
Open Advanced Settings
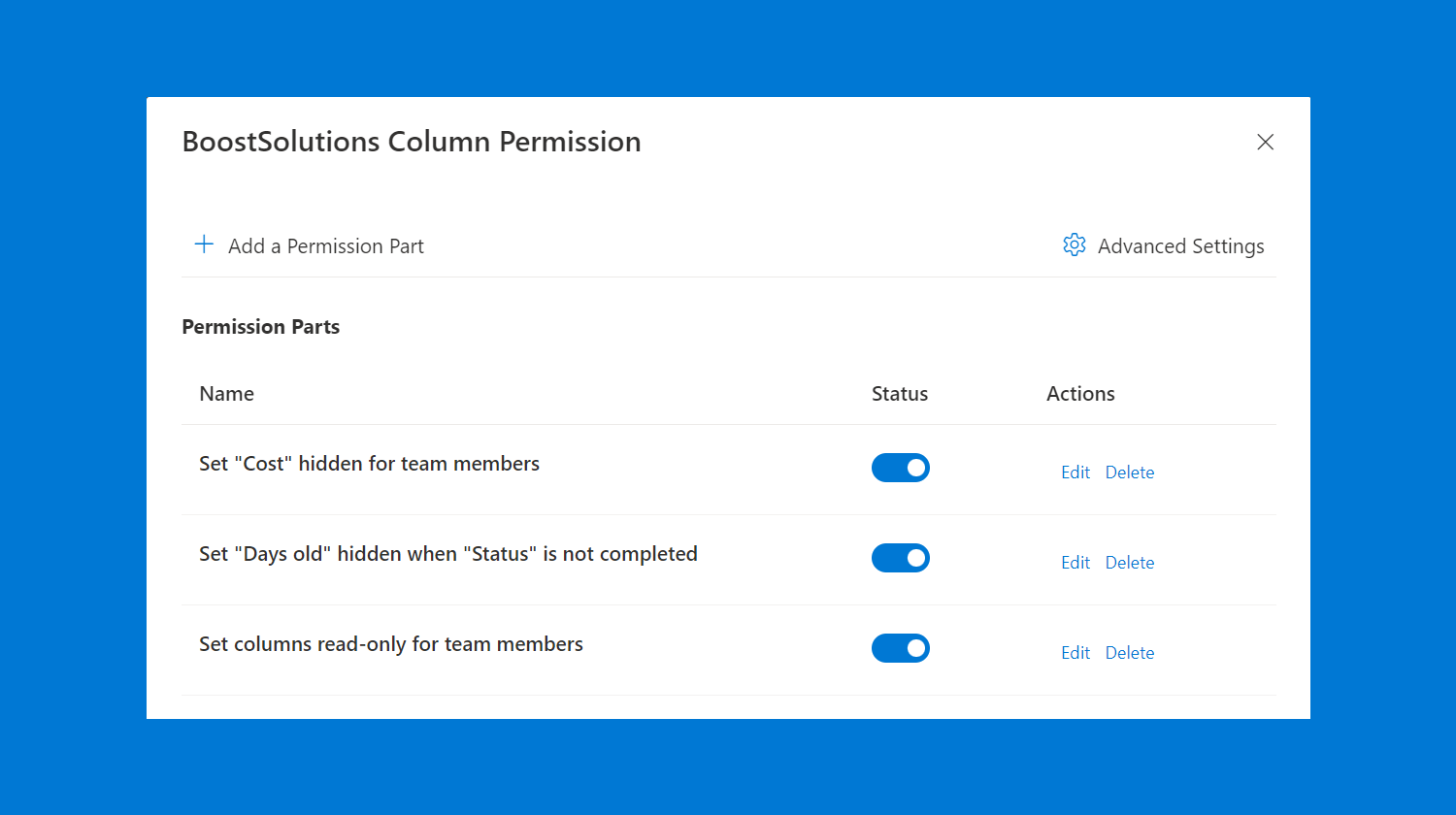(x=1164, y=246)
